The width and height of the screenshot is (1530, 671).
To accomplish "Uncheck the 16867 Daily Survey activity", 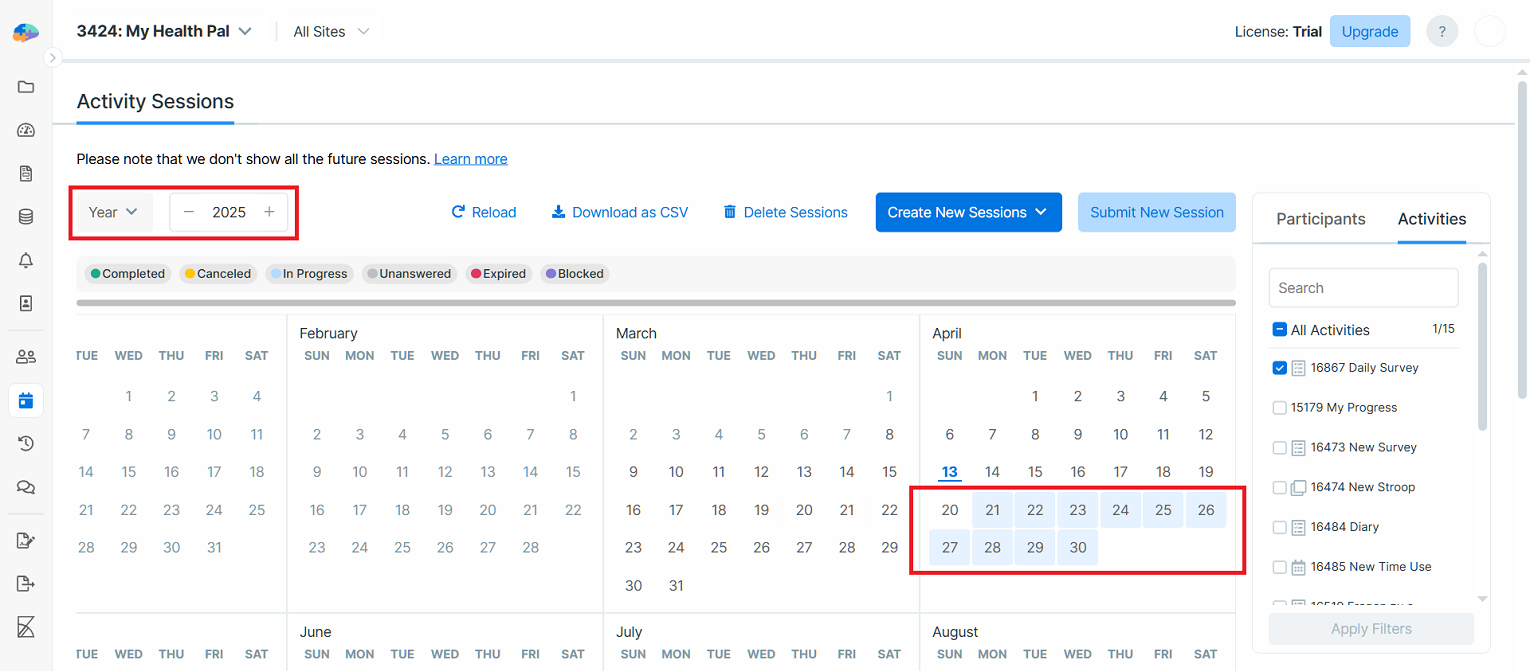I will 1279,367.
